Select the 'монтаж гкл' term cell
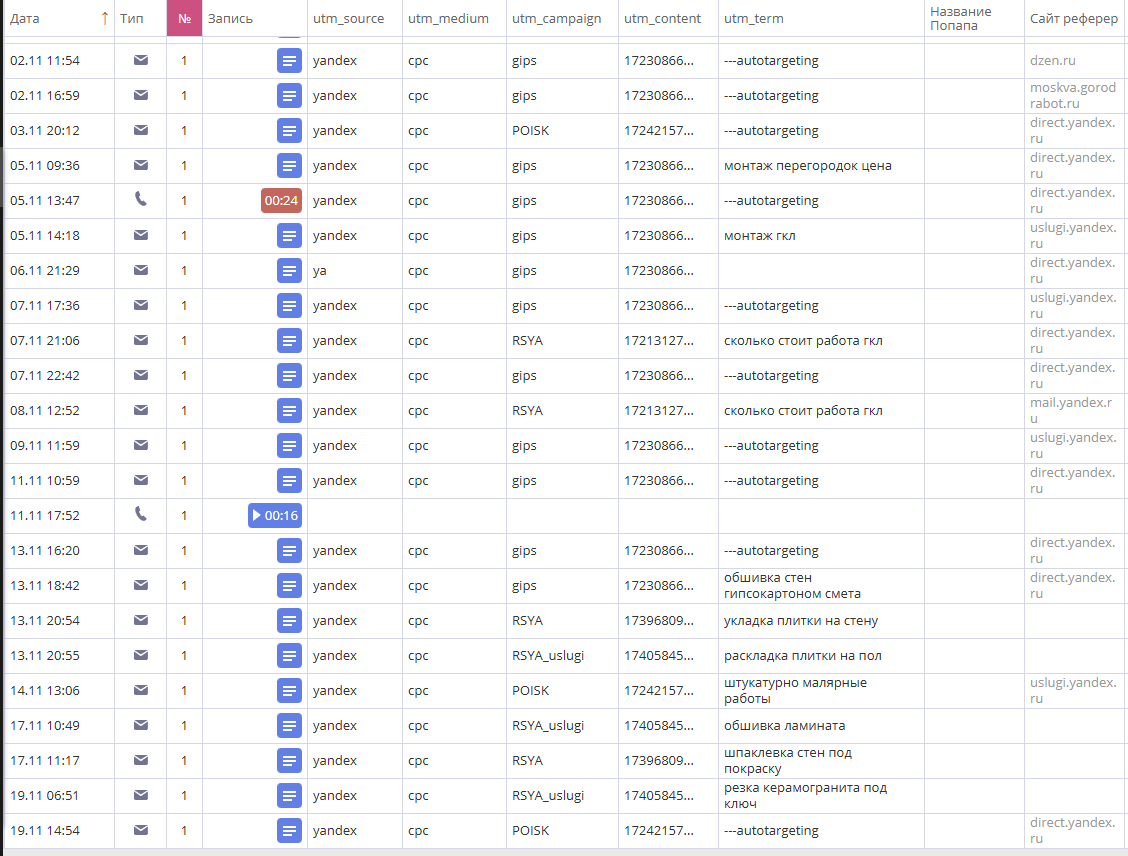This screenshot has height=856, width=1128. coord(821,236)
